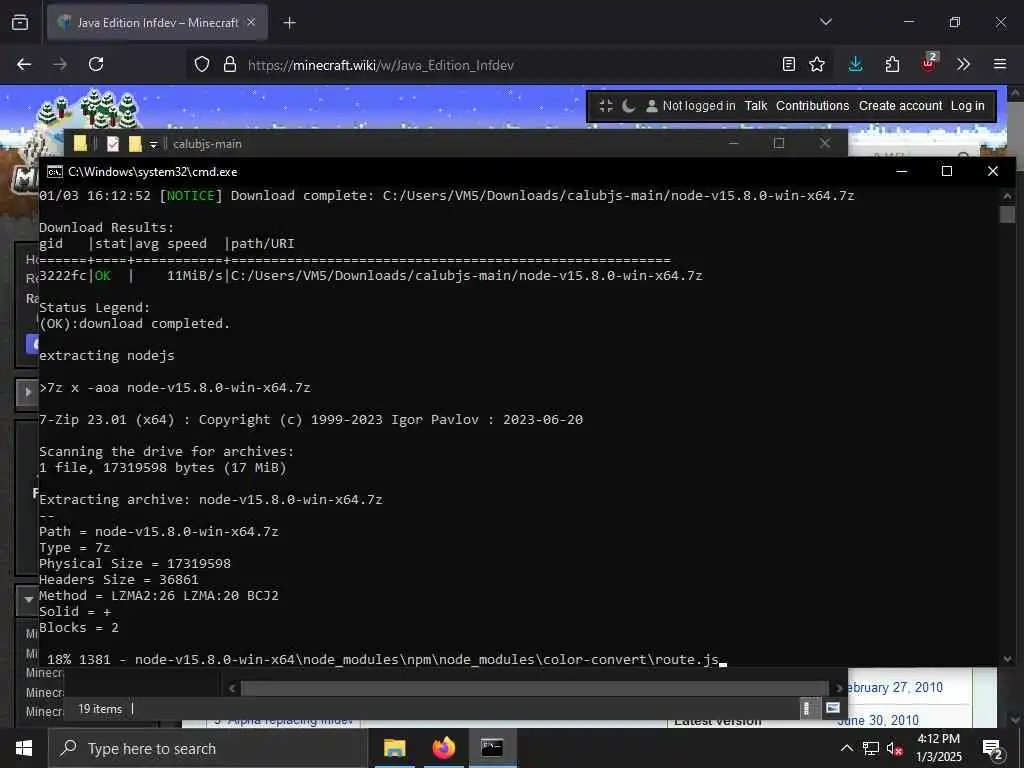This screenshot has width=1024, height=768.
Task: Expand wiki sidebar section with right arrow
Action: [x=28, y=392]
